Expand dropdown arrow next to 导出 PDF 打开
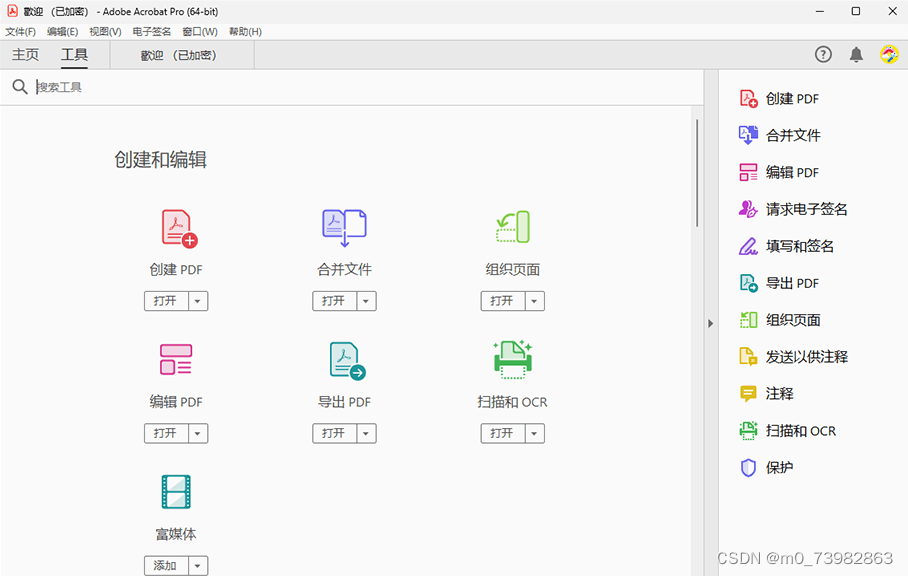This screenshot has height=576, width=908. coord(366,434)
